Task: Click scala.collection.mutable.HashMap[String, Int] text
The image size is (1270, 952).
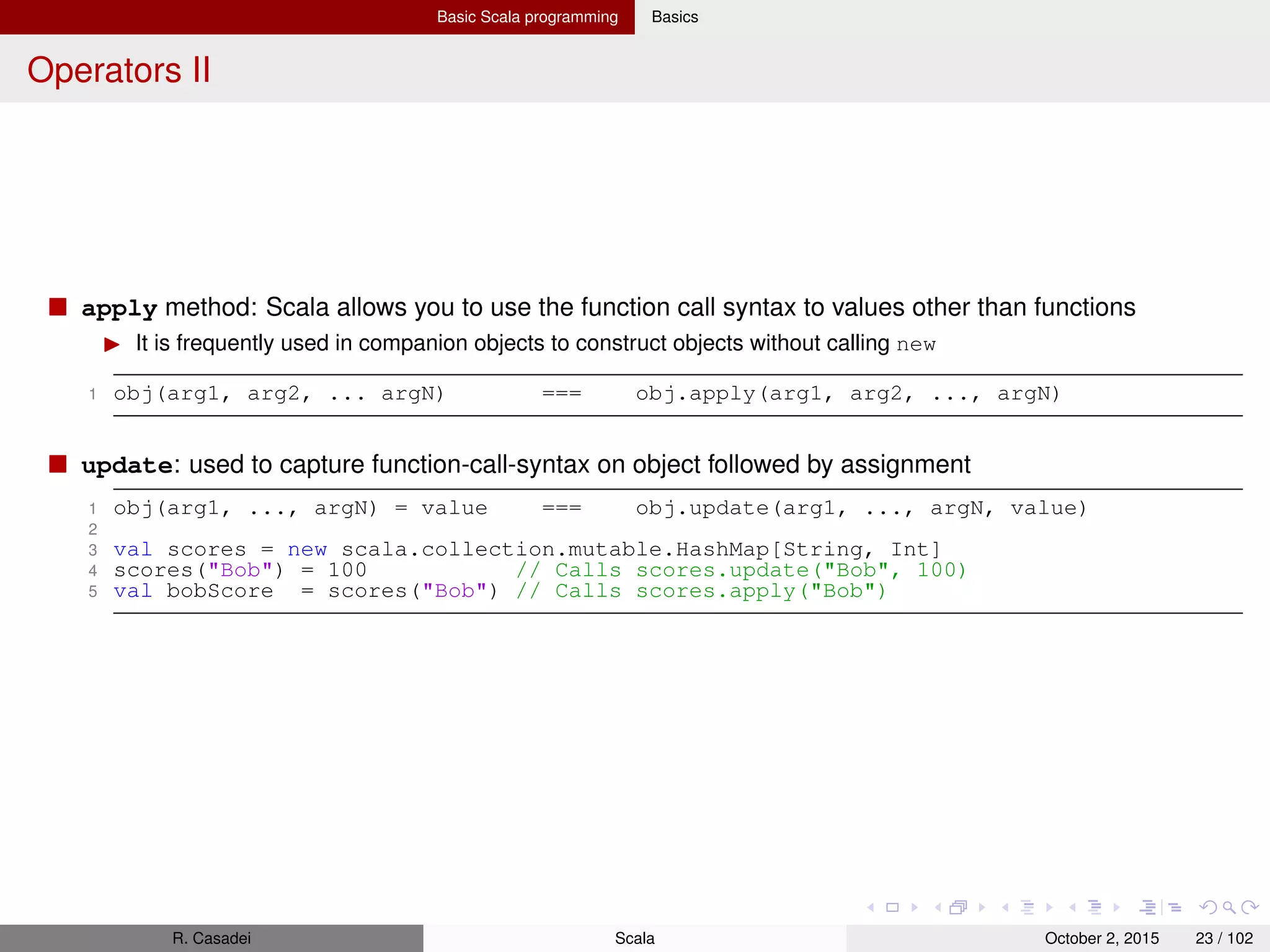Action: tap(641, 550)
